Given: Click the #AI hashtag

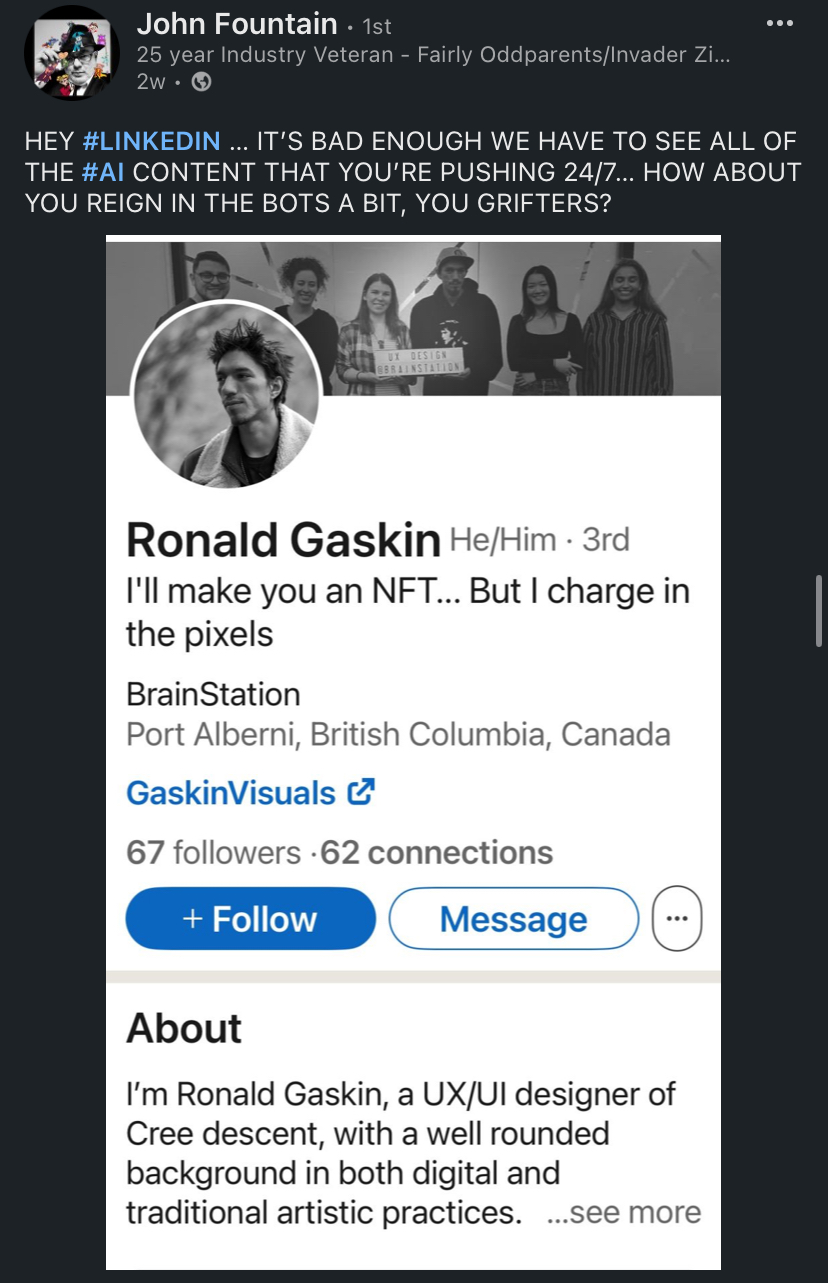Looking at the screenshot, I should click(x=104, y=172).
